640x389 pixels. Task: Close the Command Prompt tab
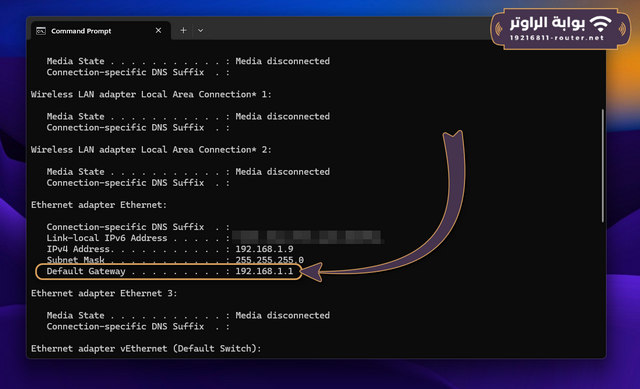click(x=158, y=31)
